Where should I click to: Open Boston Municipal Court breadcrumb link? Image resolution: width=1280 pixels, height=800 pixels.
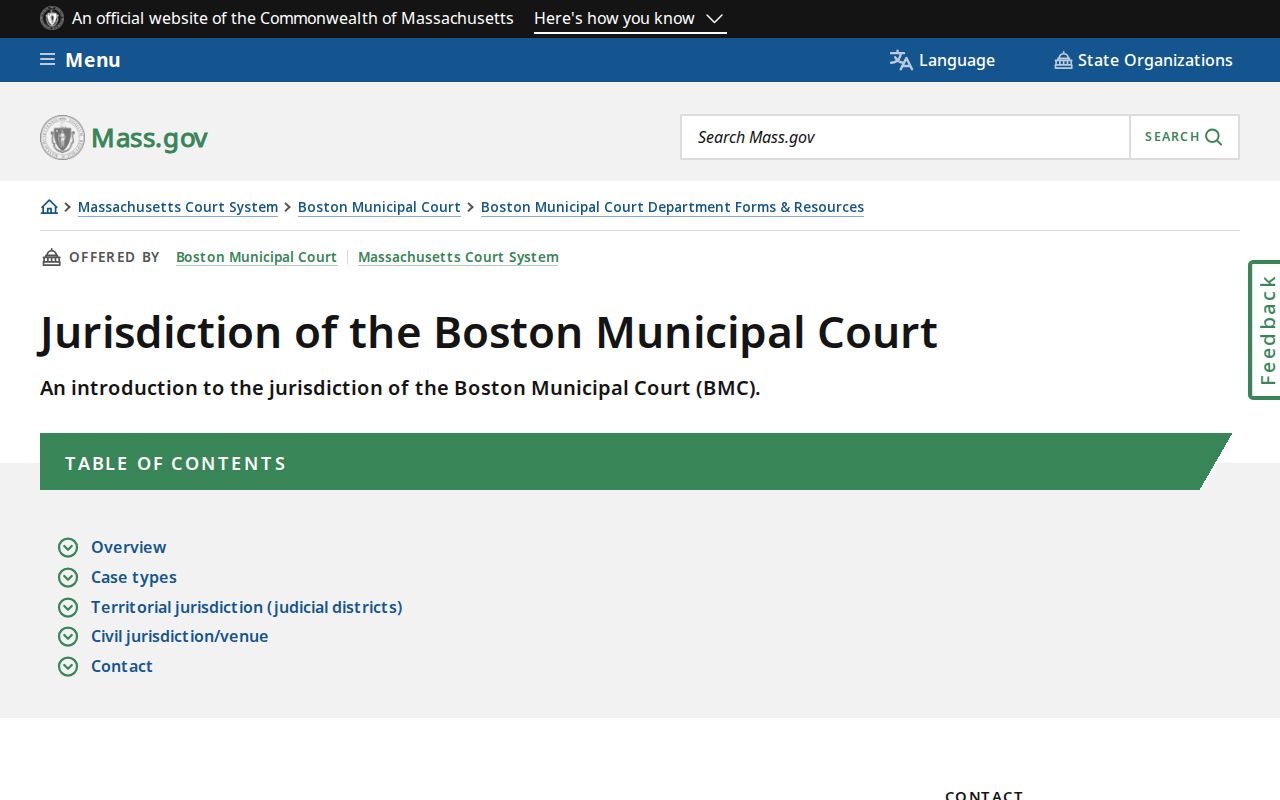pos(379,207)
